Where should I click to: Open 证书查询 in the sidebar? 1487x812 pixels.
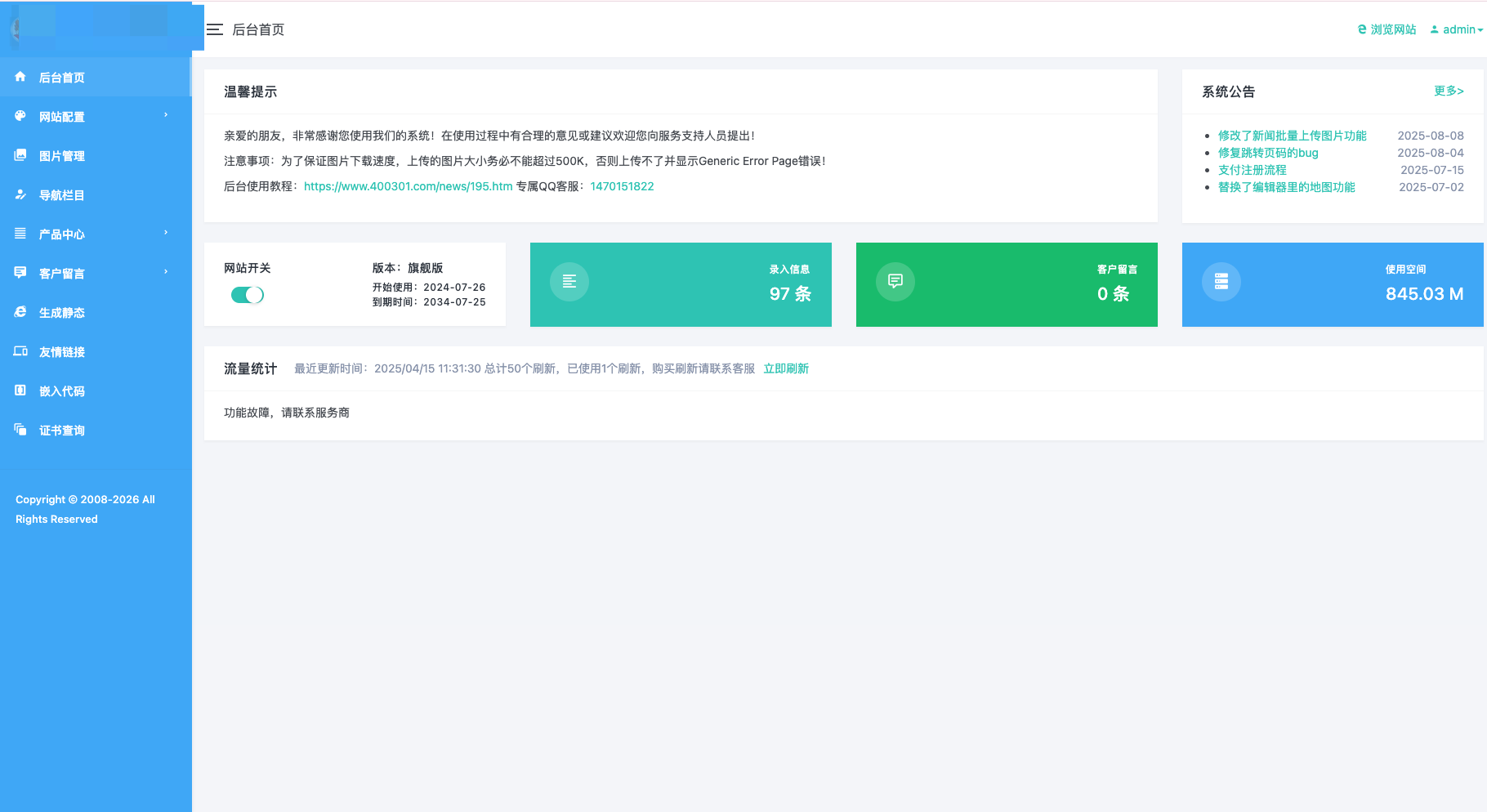pyautogui.click(x=96, y=431)
